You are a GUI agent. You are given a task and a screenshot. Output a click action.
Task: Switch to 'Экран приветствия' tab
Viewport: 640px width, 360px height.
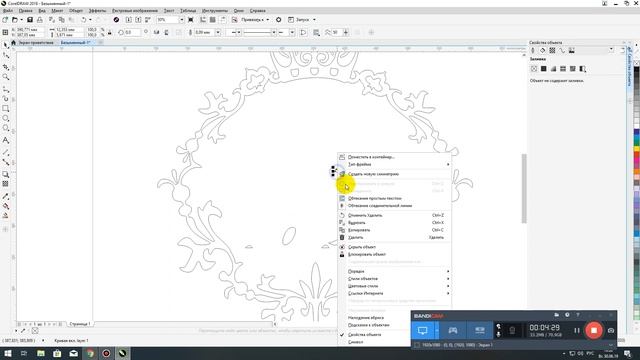[x=36, y=42]
